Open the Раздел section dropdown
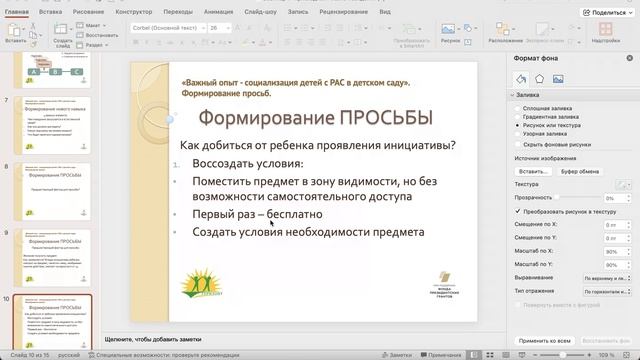Image resolution: width=640 pixels, height=360 pixels. point(93,45)
